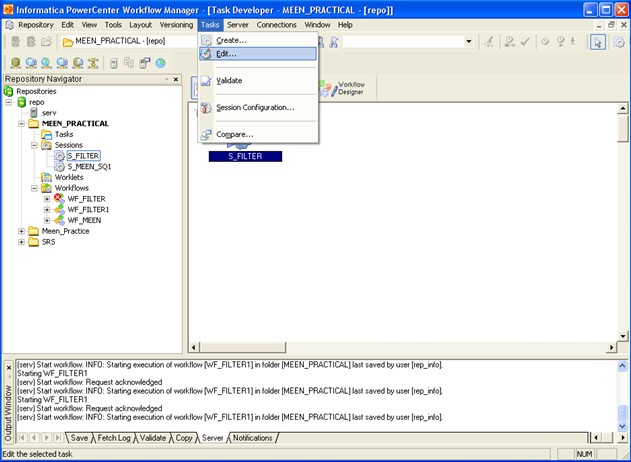Click the Session Configuration icon in menu
This screenshot has height=462, width=631.
206,107
